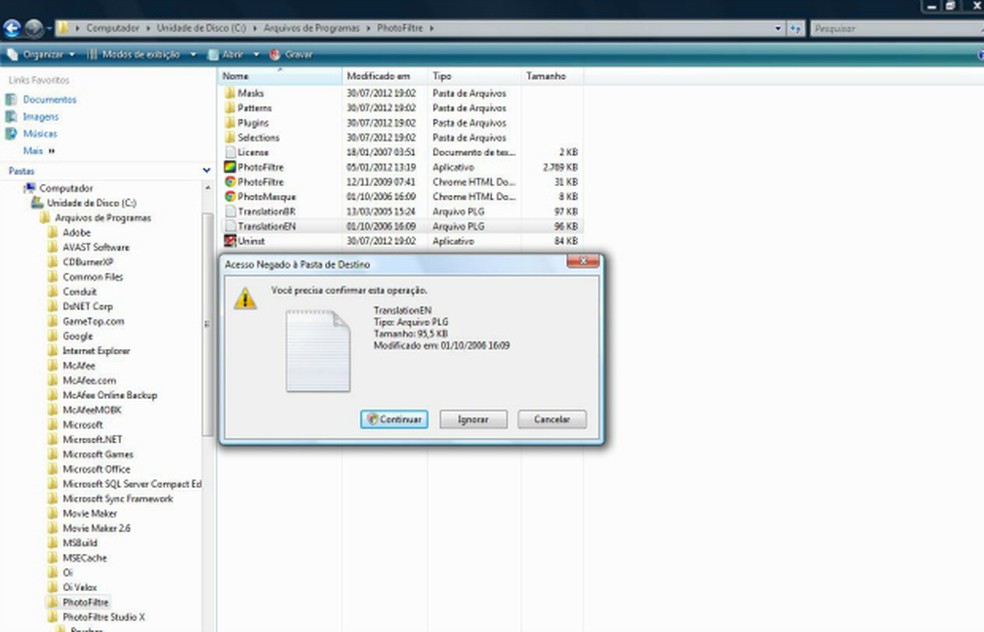Click the folder tree scroll up arrow
Viewport: 984px width, 632px height.
(x=208, y=188)
